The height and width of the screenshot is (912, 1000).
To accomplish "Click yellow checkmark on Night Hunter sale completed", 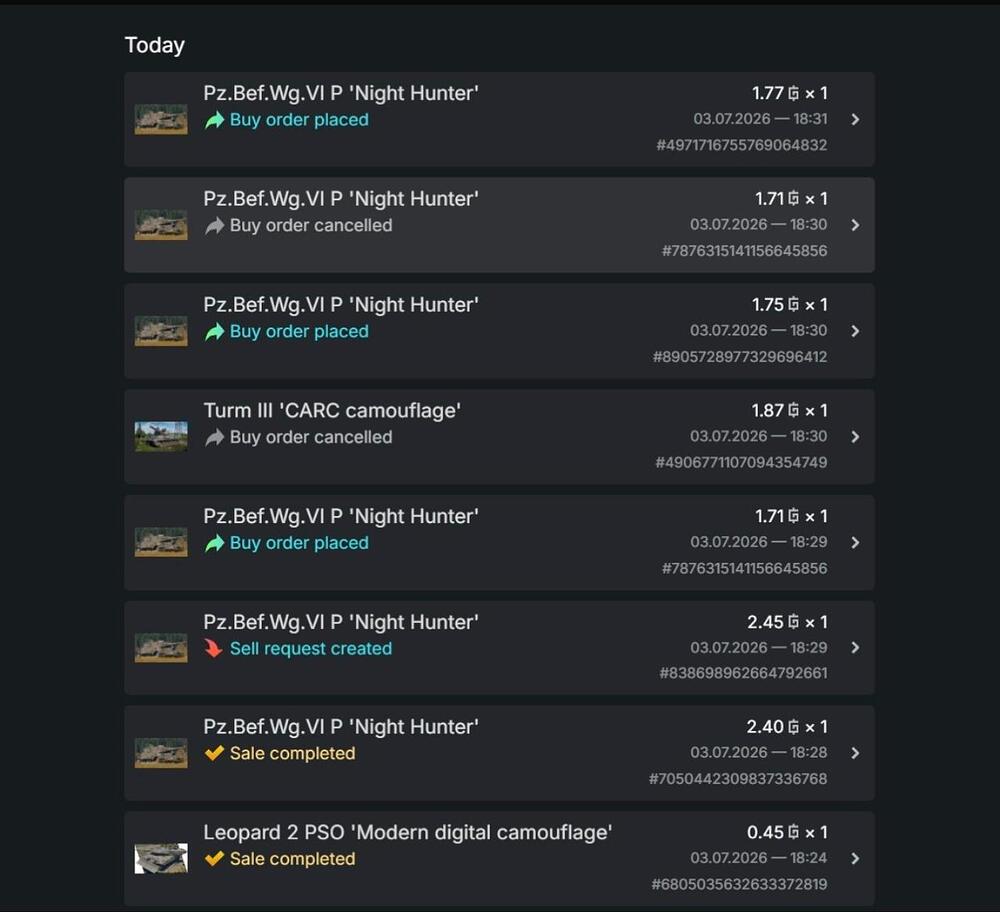I will pos(214,753).
